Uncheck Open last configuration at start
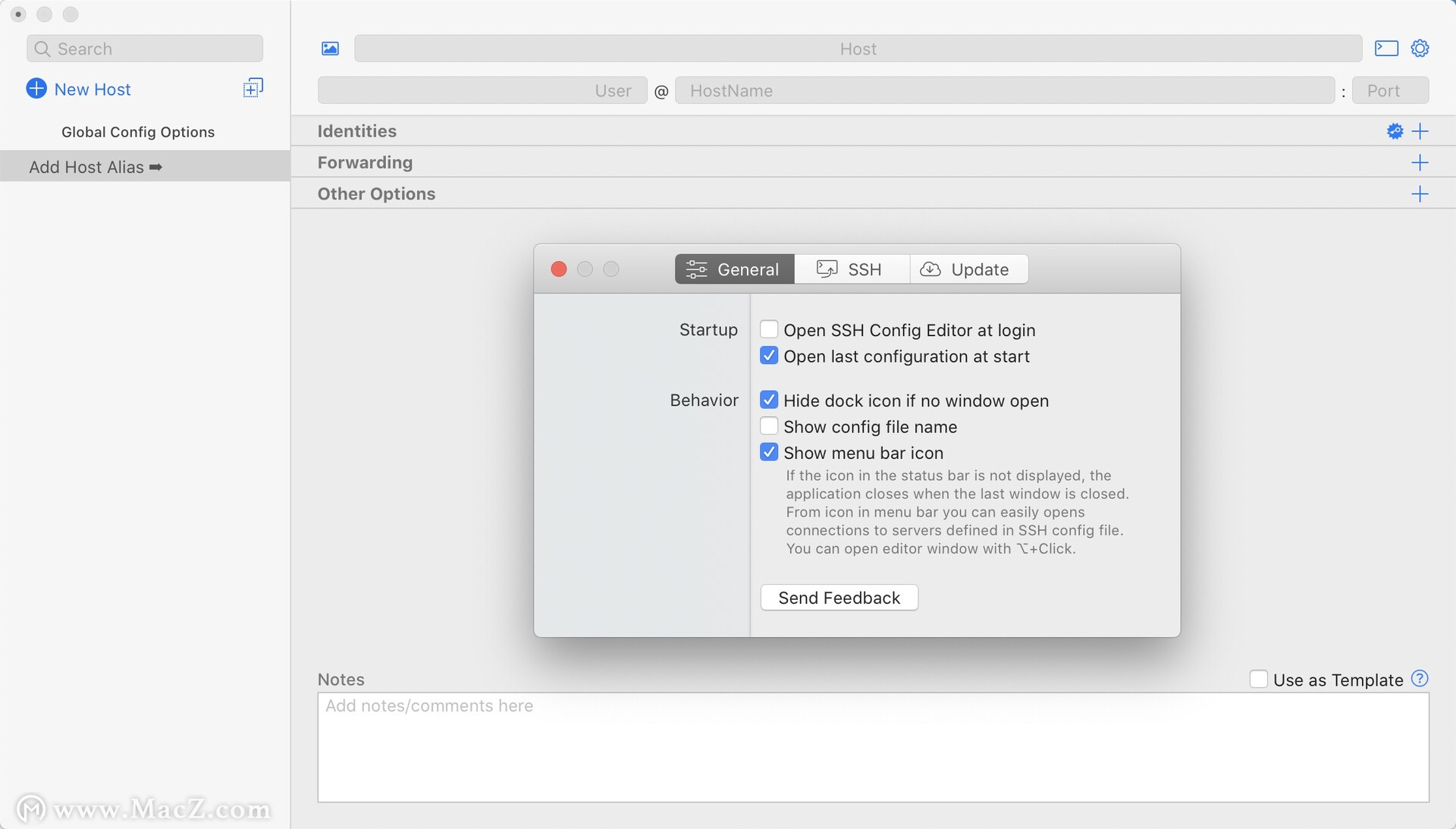 769,356
